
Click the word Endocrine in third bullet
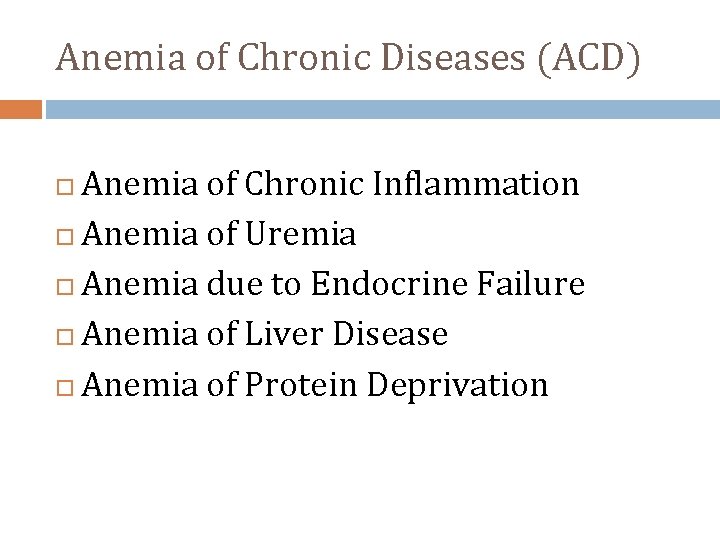[x=390, y=283]
